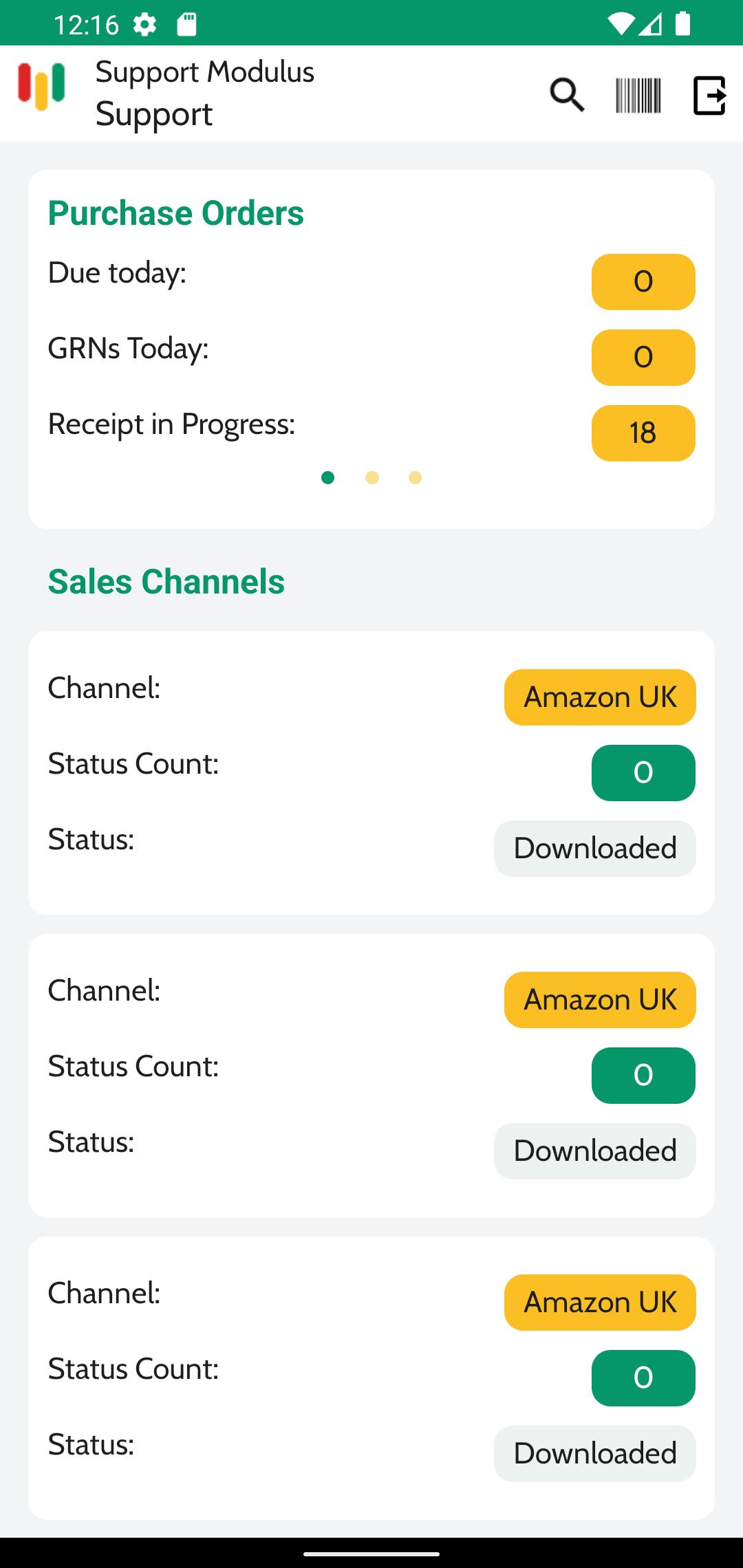
Task: Tap the barcode scanner icon
Action: tap(638, 95)
